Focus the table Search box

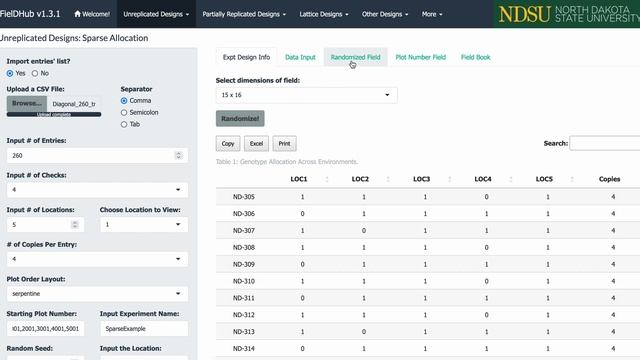(x=605, y=143)
